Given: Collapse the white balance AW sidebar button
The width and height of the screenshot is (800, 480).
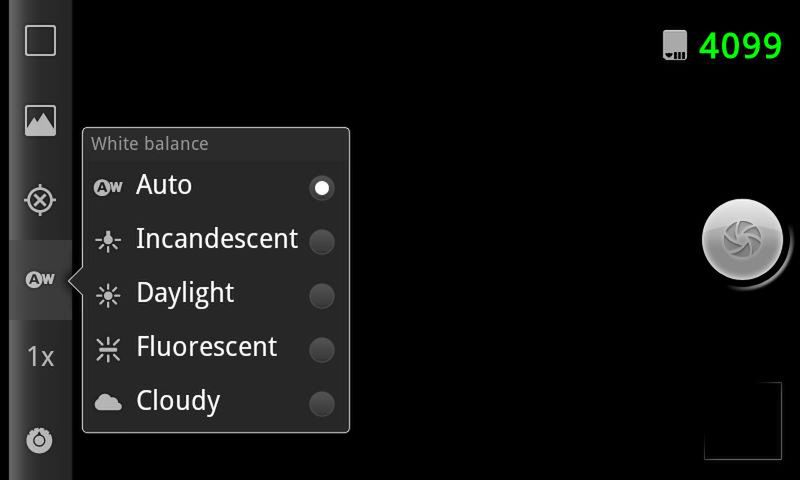Looking at the screenshot, I should [x=40, y=280].
